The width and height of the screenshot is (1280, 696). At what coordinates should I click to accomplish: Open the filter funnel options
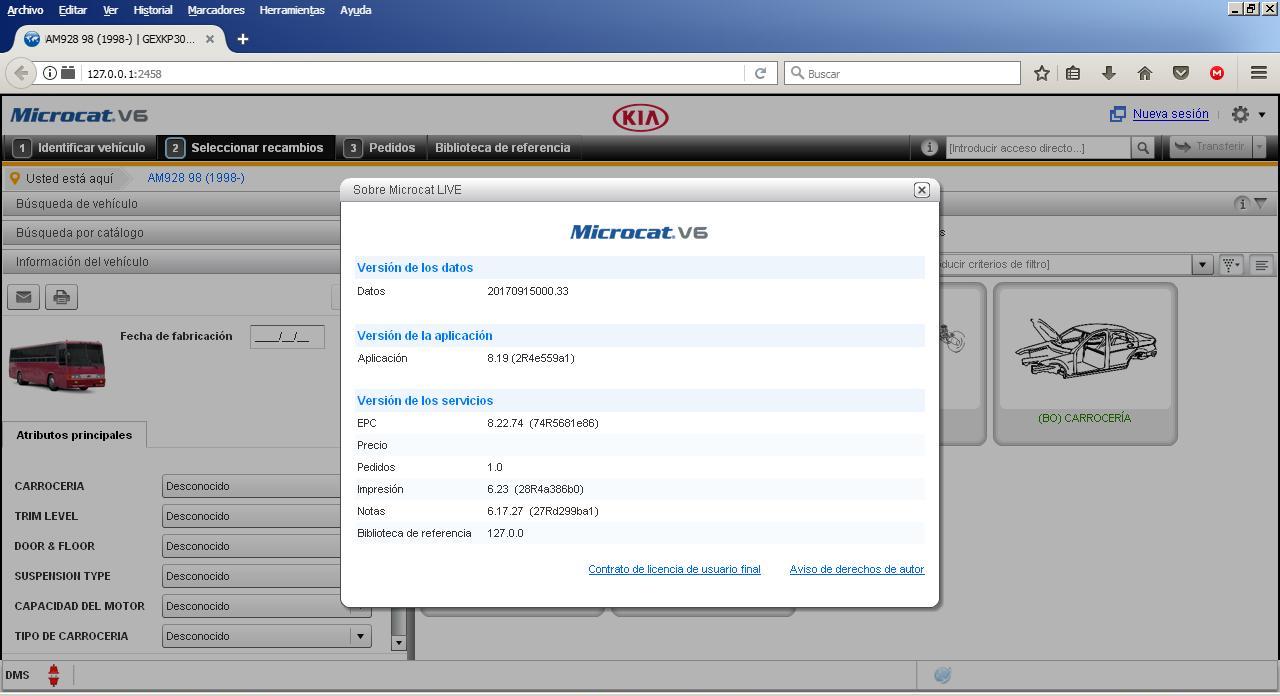(1231, 265)
